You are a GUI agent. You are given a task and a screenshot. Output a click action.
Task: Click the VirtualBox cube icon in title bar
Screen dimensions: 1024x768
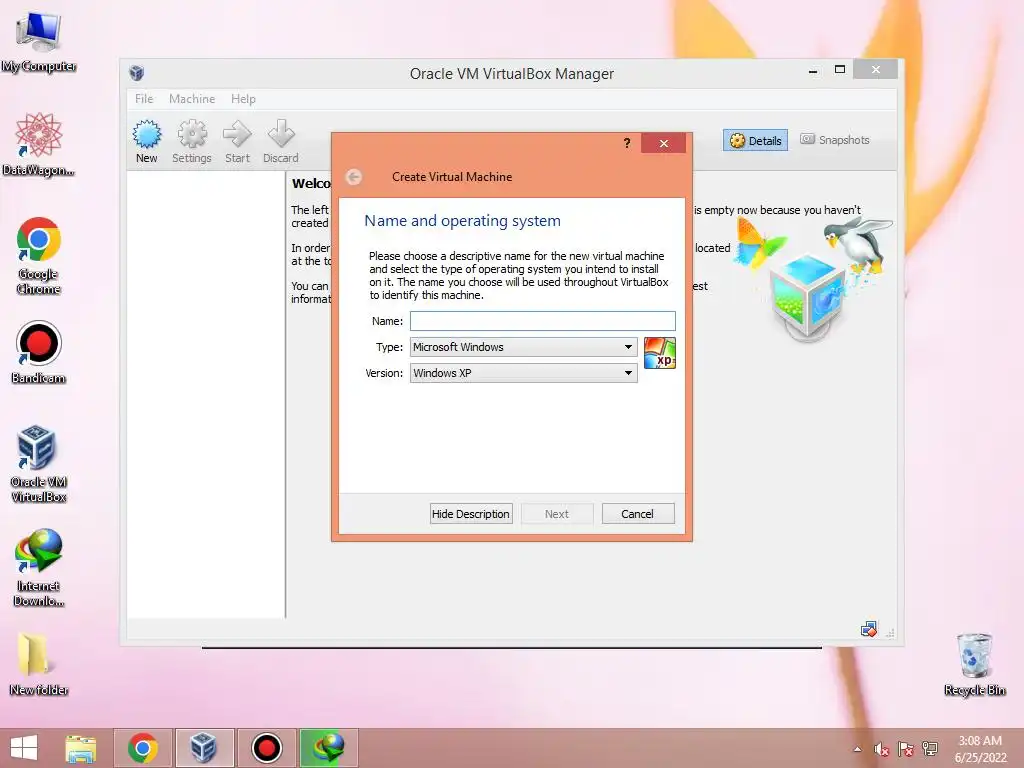pos(136,72)
